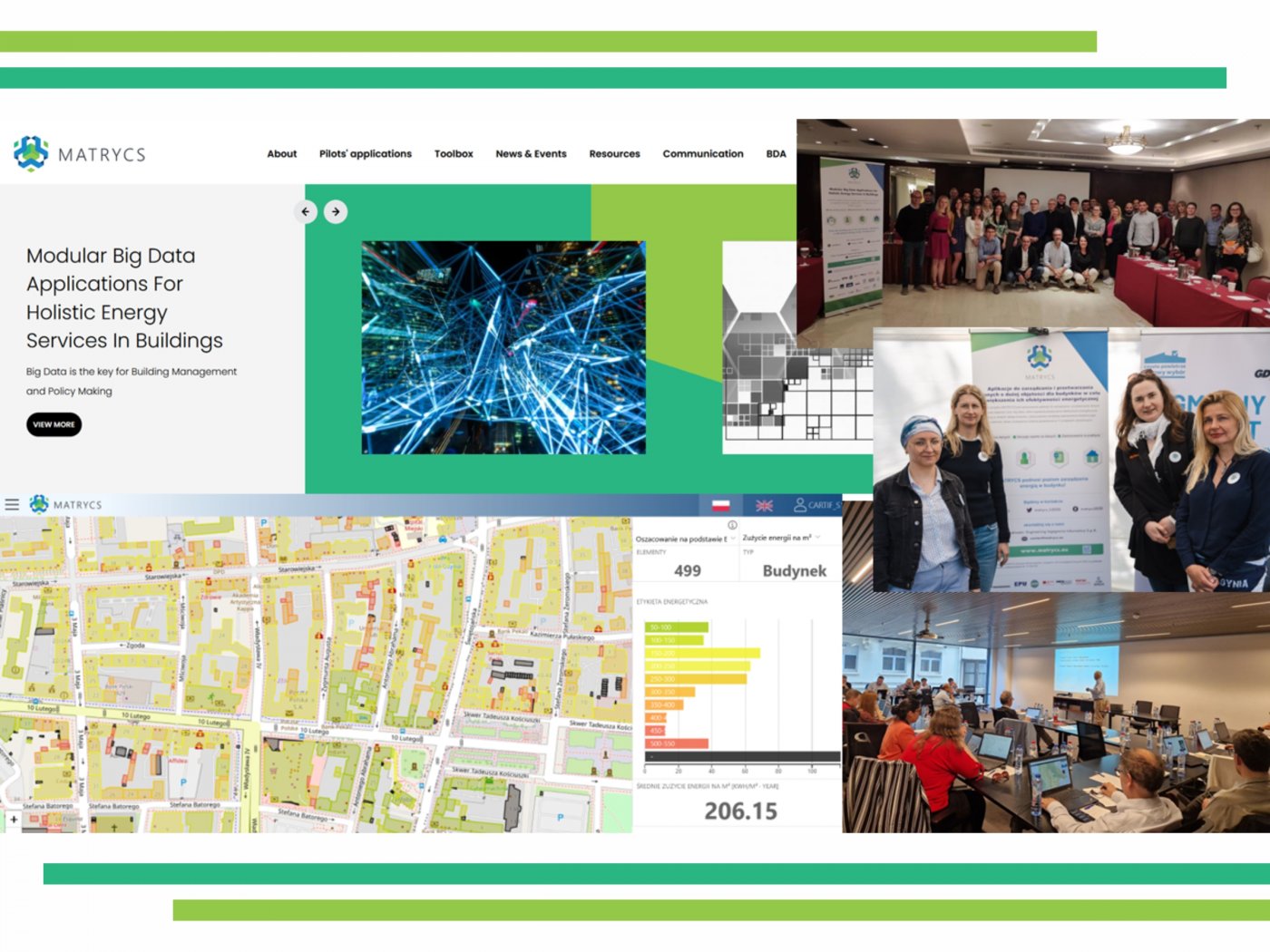
Task: Open the CARTIF user account icon
Action: point(800,505)
